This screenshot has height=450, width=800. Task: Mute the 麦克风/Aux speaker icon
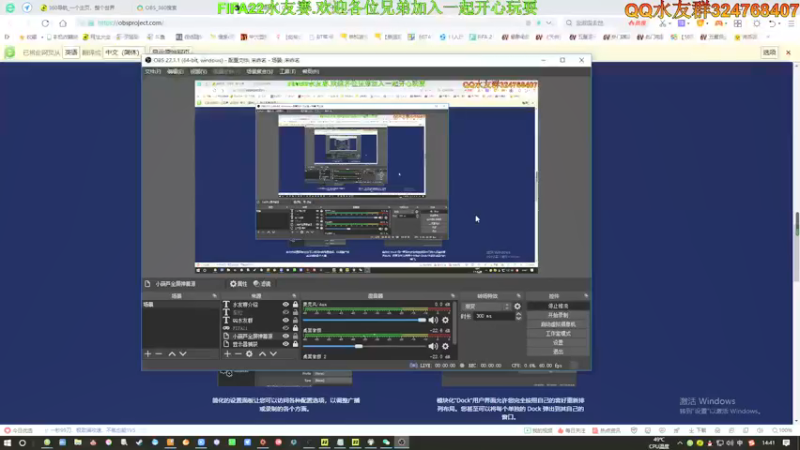coord(433,320)
